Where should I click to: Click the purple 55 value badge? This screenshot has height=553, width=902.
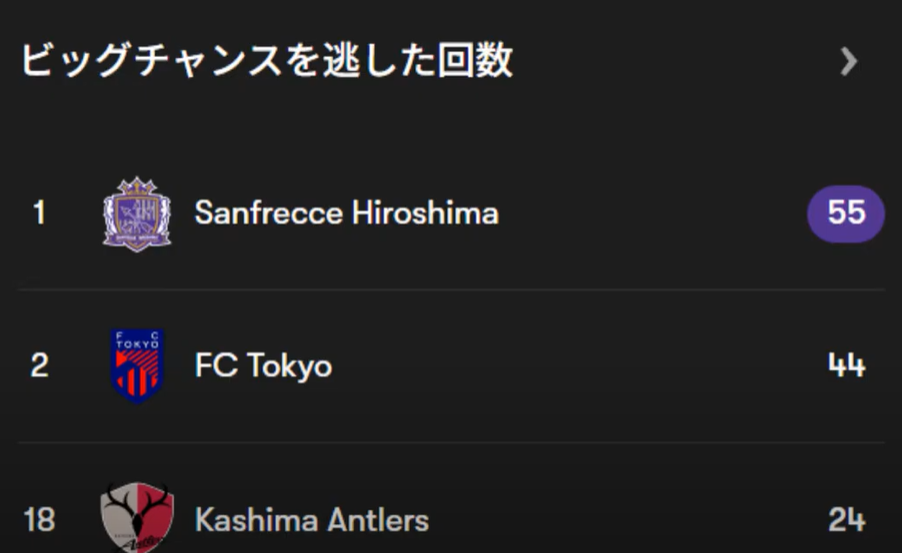point(845,213)
